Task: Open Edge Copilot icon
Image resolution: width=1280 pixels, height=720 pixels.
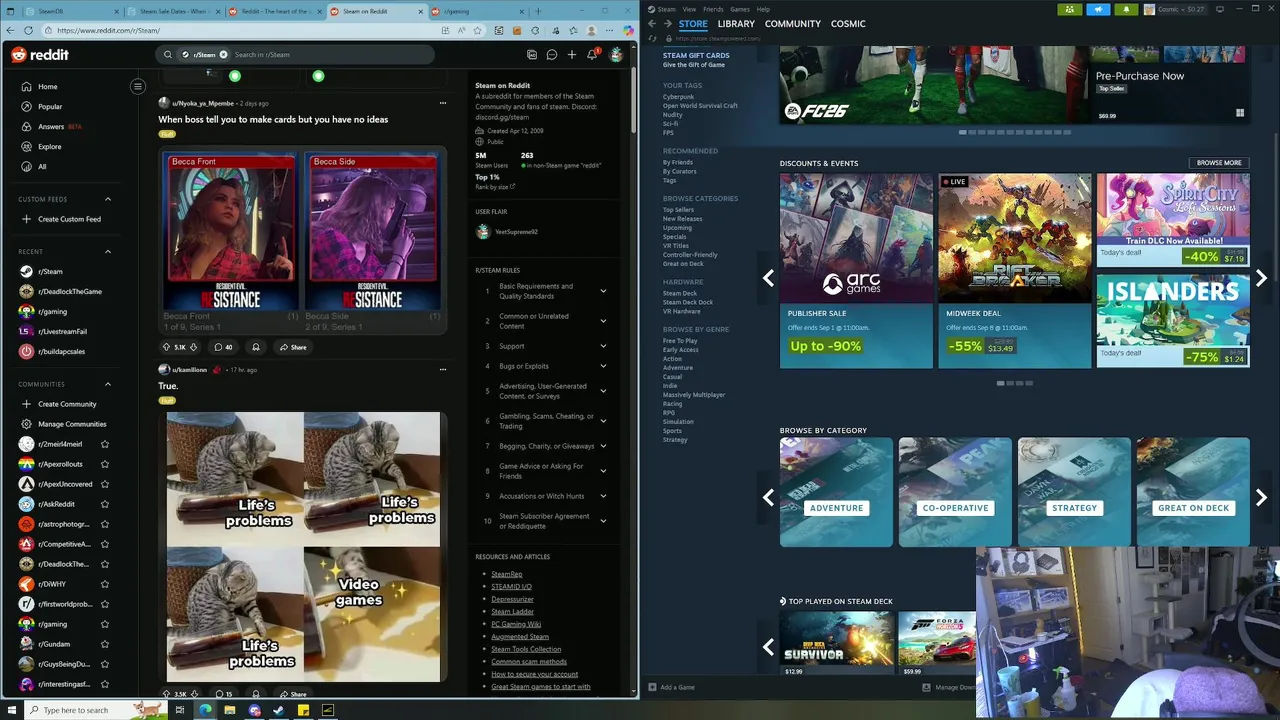Action: (628, 30)
